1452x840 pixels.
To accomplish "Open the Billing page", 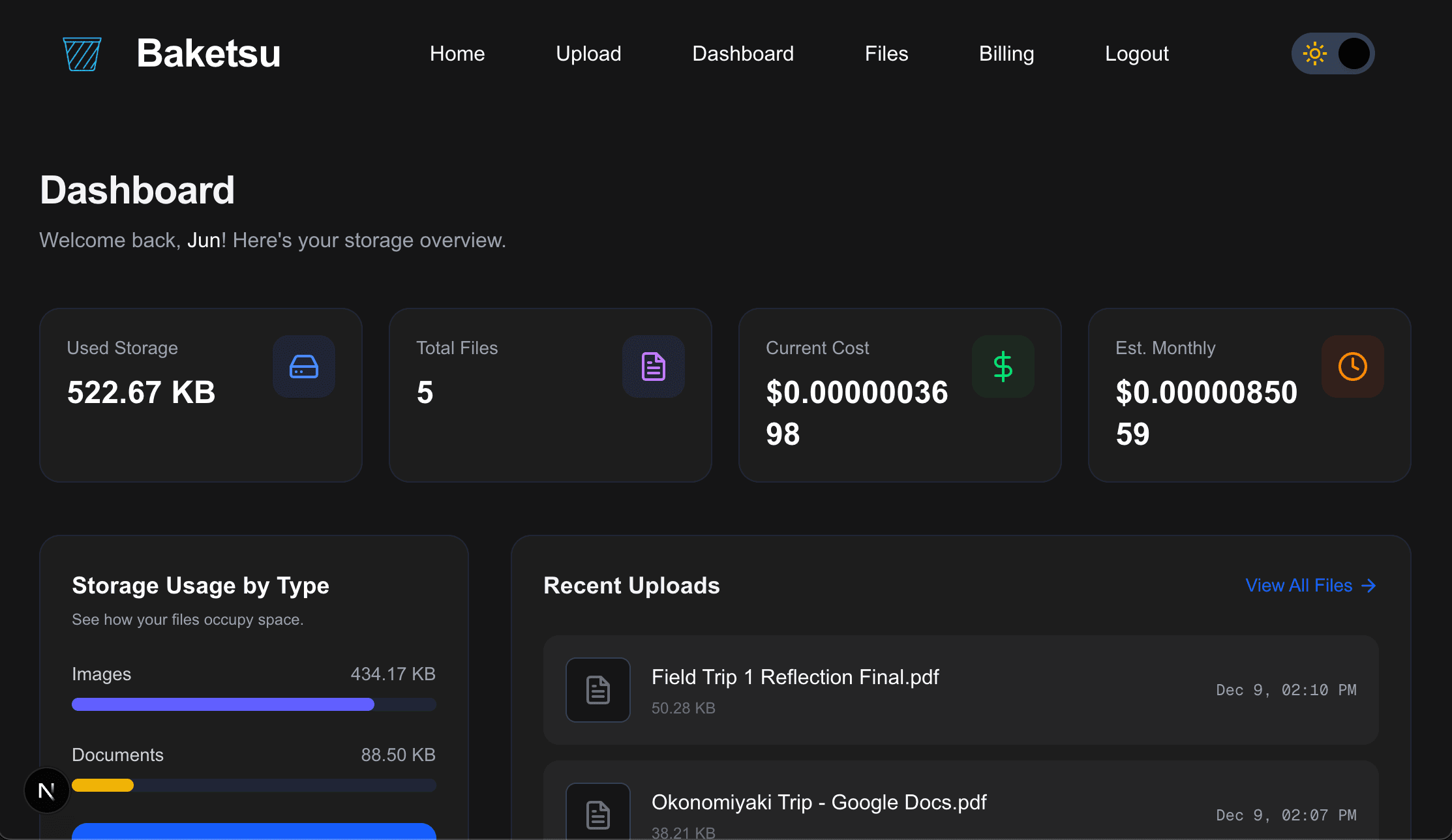I will pyautogui.click(x=1006, y=53).
